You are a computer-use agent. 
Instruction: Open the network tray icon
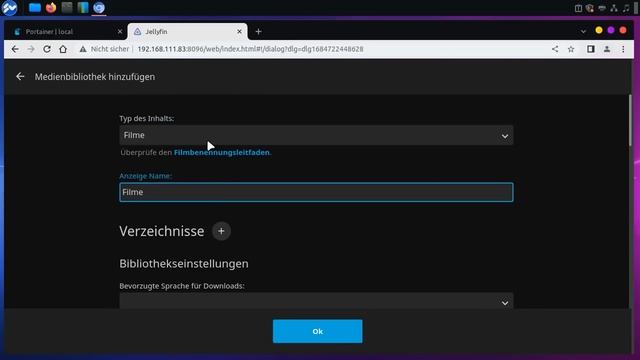614,8
